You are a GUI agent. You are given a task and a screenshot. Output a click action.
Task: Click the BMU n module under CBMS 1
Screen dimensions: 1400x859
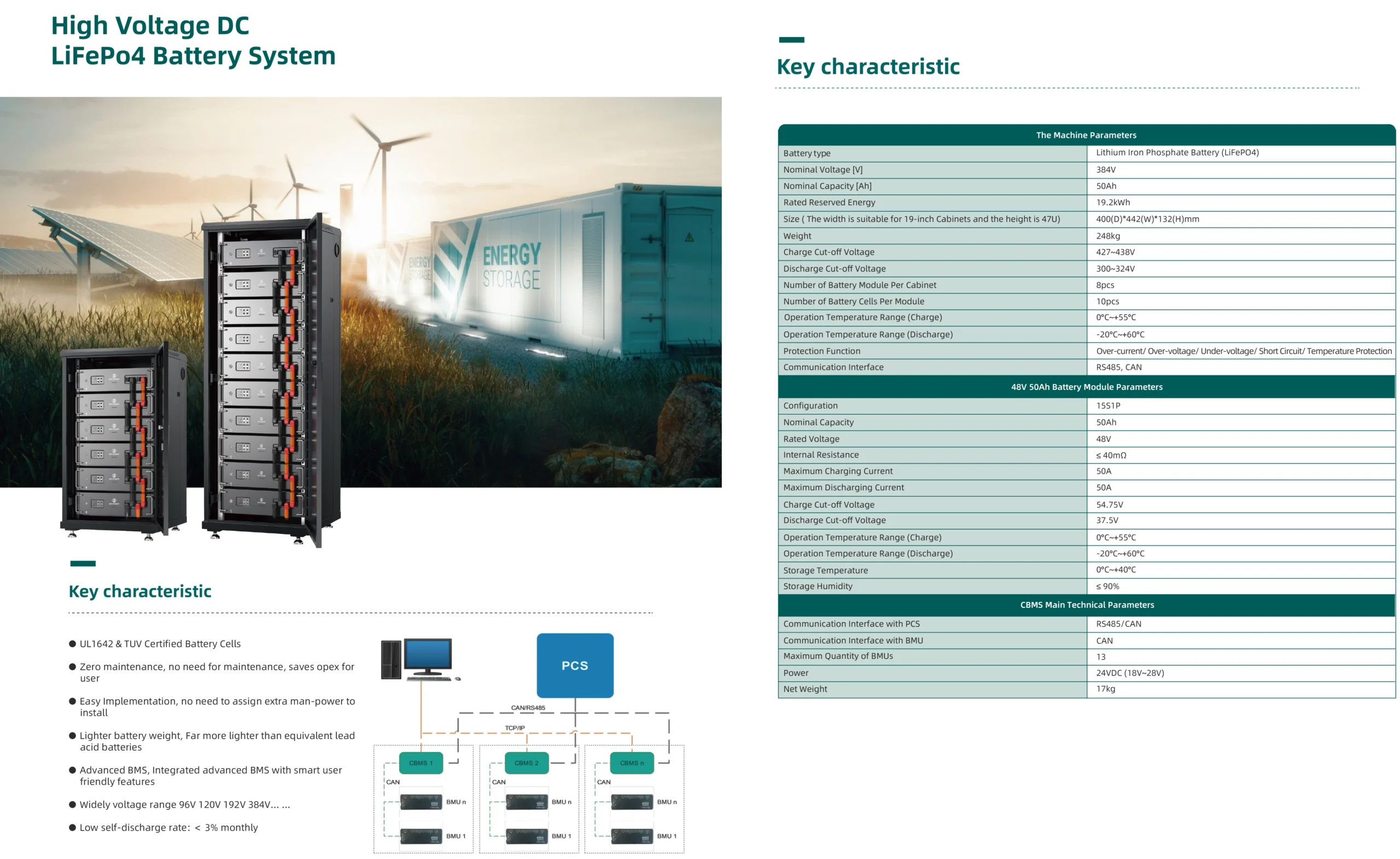(x=421, y=802)
